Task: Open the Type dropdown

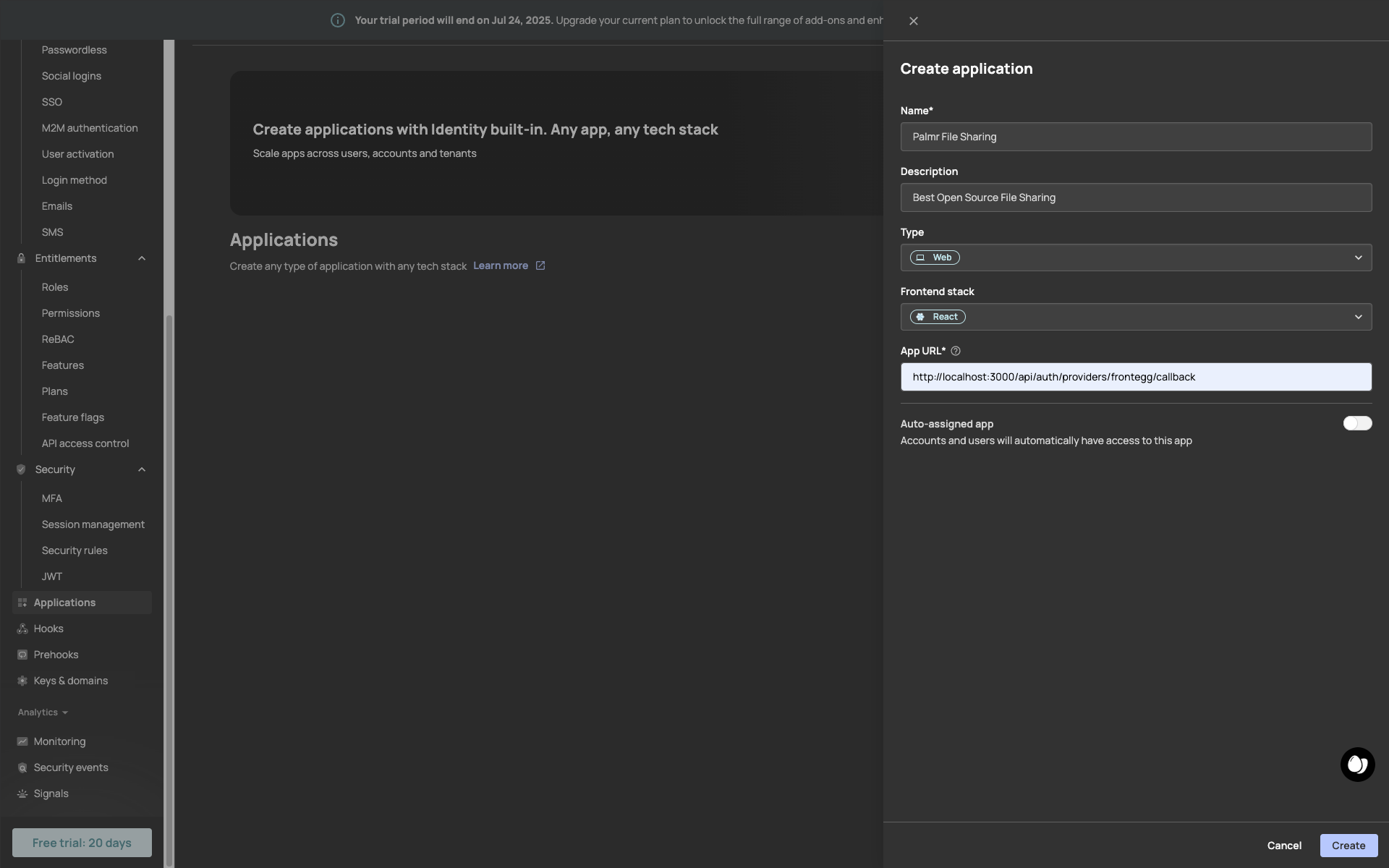Action: [x=1136, y=258]
